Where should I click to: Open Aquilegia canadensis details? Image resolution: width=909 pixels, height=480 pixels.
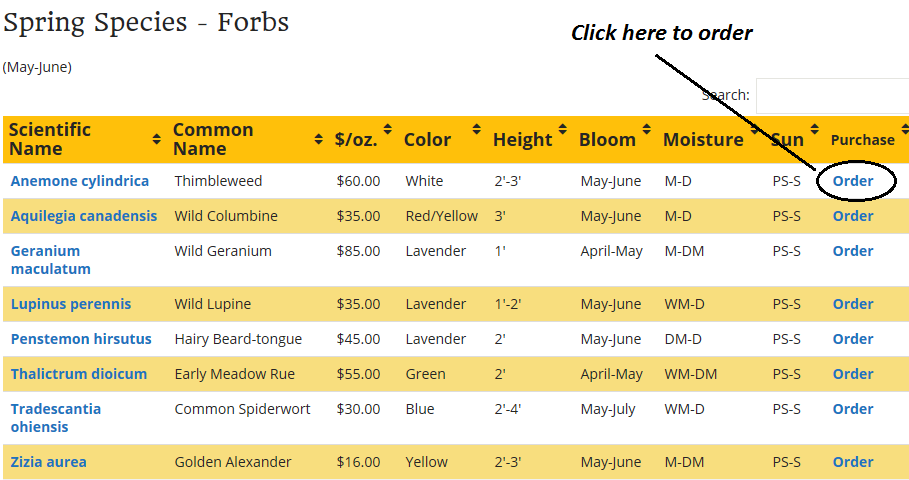click(x=83, y=216)
